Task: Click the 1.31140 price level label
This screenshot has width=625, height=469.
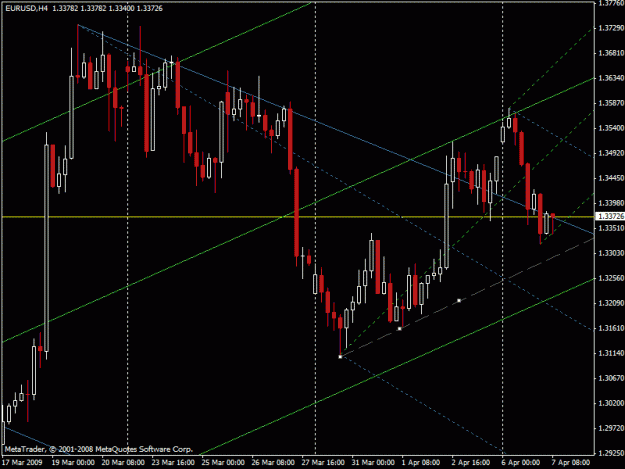Action: click(611, 353)
